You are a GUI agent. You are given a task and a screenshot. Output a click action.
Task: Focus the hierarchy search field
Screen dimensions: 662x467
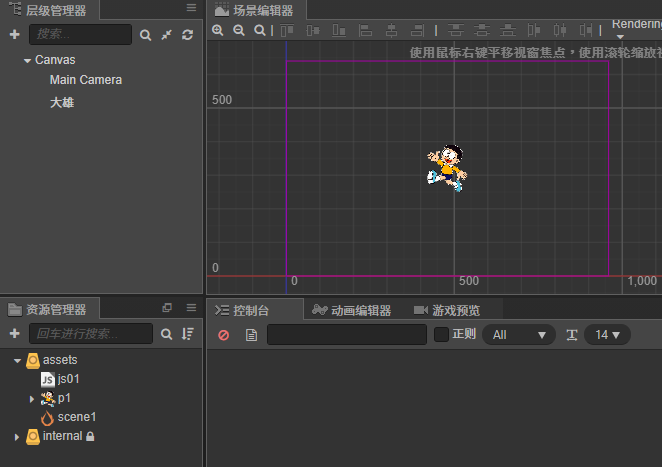click(80, 34)
